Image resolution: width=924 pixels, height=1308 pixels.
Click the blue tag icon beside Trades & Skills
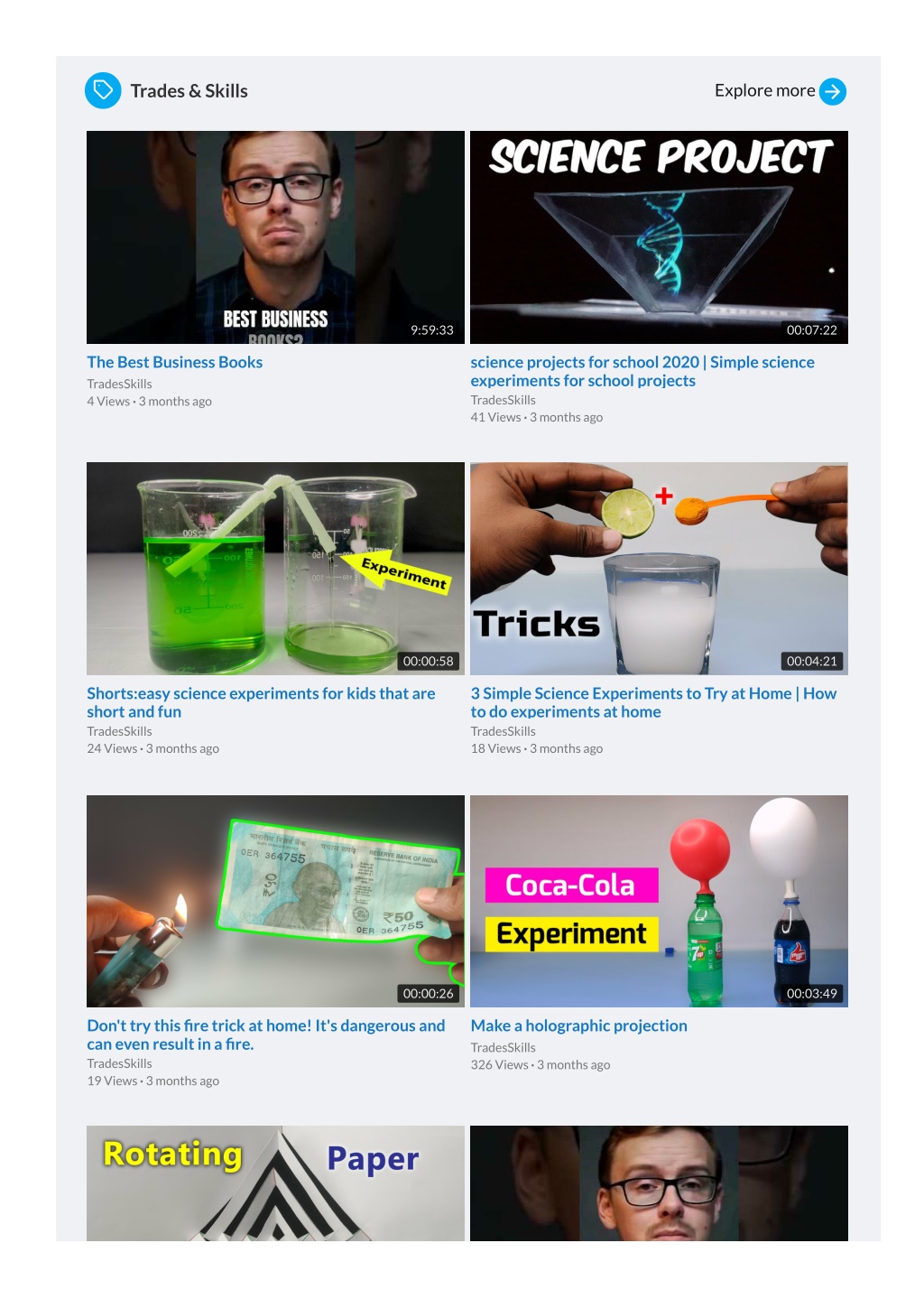pos(103,90)
